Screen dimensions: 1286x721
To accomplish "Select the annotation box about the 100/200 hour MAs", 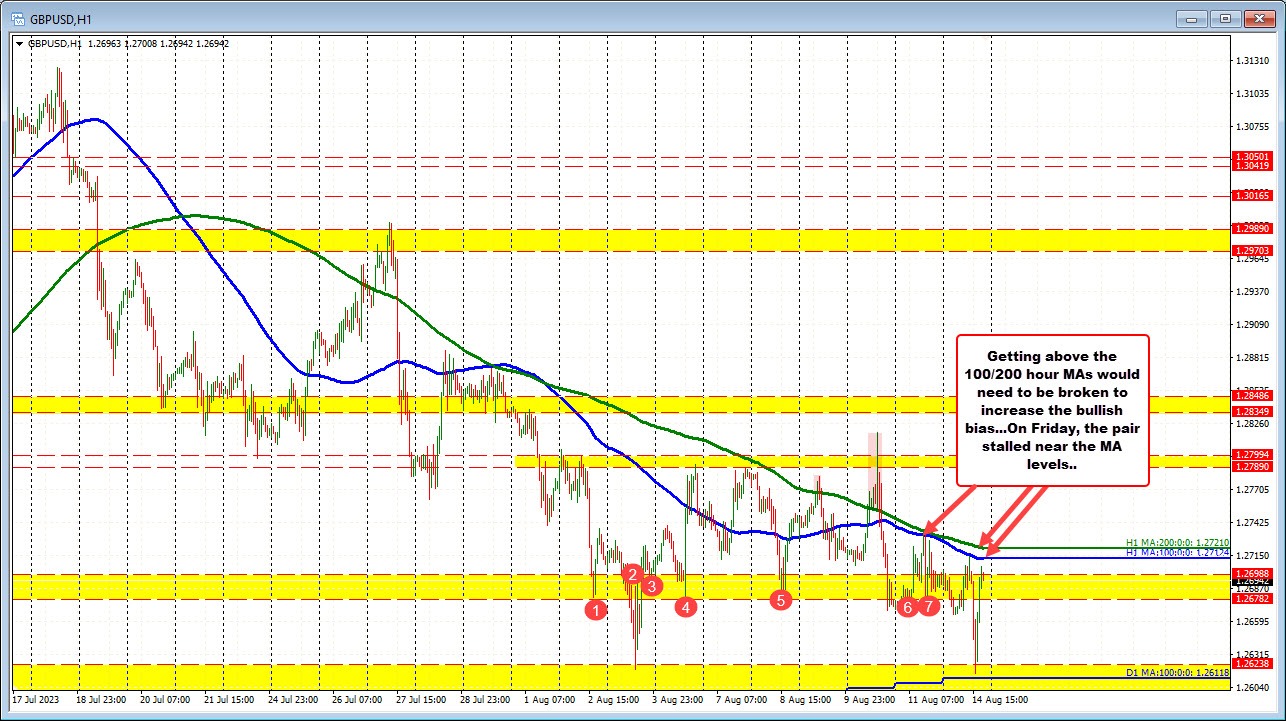I will [1055, 410].
